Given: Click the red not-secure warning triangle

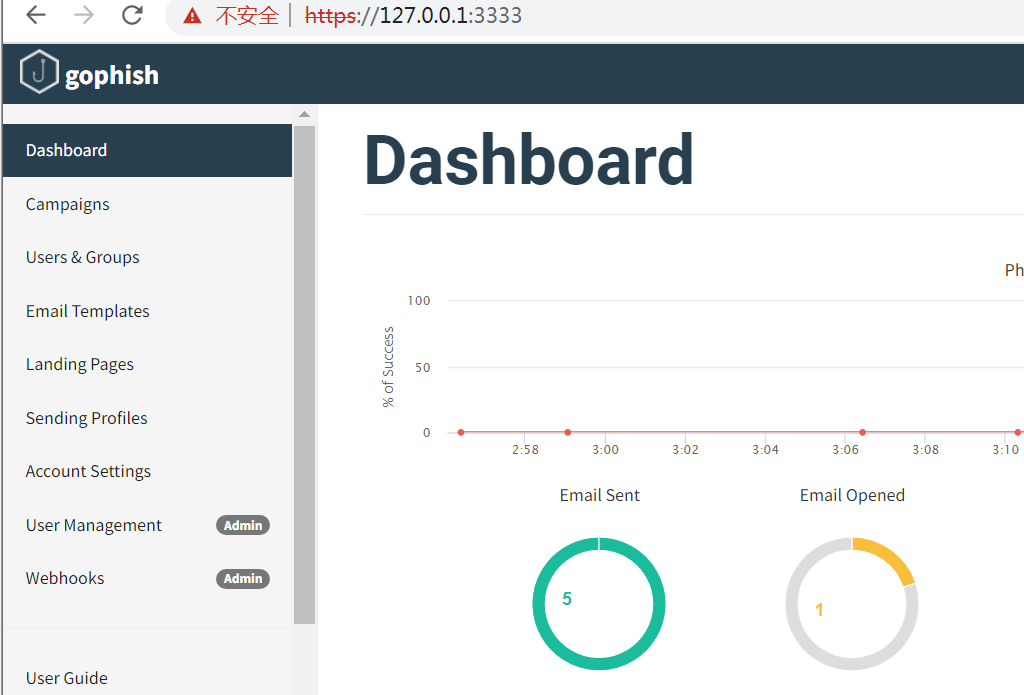Looking at the screenshot, I should (x=192, y=16).
